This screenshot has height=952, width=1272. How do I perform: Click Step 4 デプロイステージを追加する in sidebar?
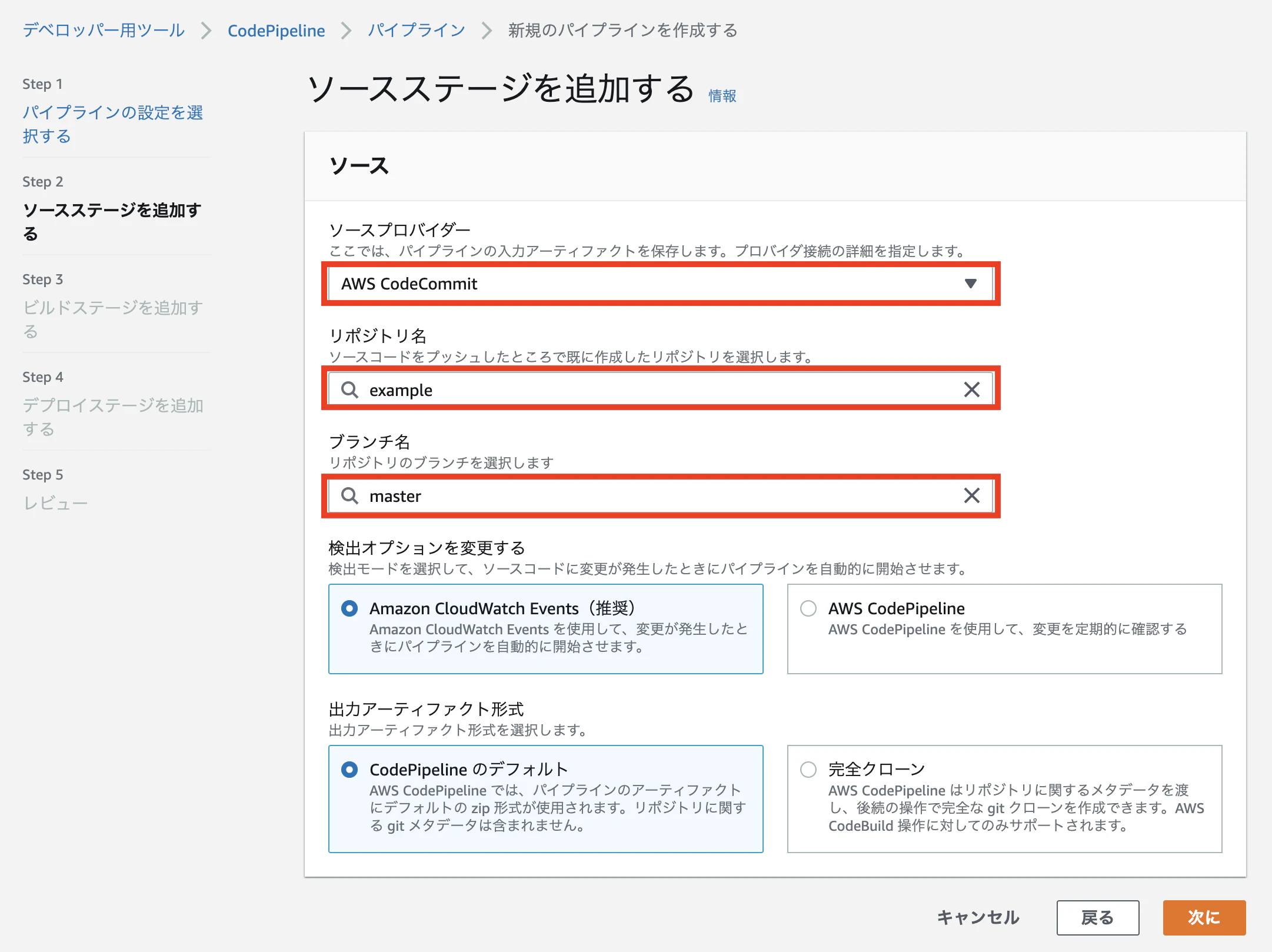click(x=113, y=417)
